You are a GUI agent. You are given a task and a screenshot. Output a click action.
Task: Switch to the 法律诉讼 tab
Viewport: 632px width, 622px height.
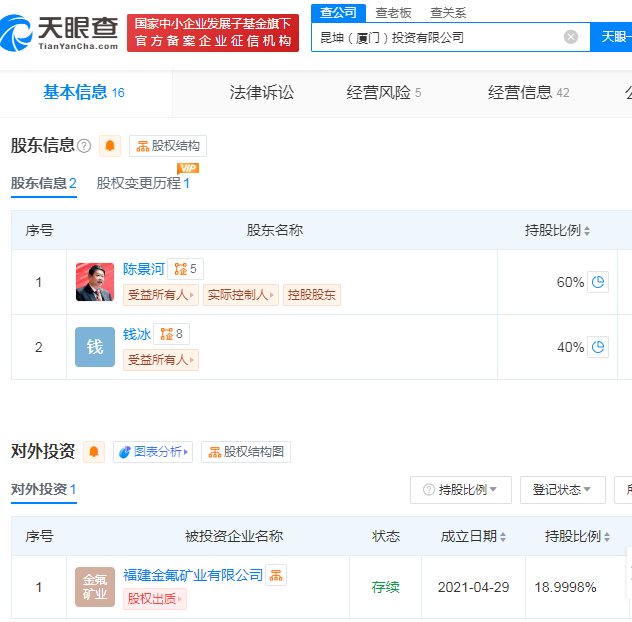coord(262,92)
